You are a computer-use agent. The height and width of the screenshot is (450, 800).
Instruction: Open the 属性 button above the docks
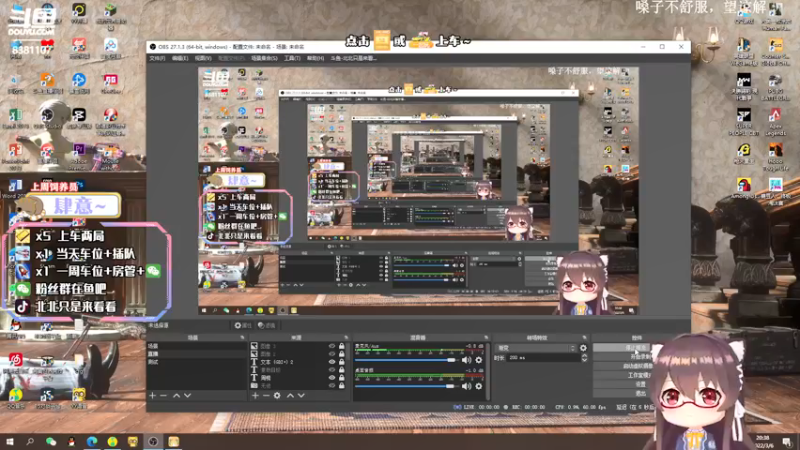pyautogui.click(x=243, y=326)
